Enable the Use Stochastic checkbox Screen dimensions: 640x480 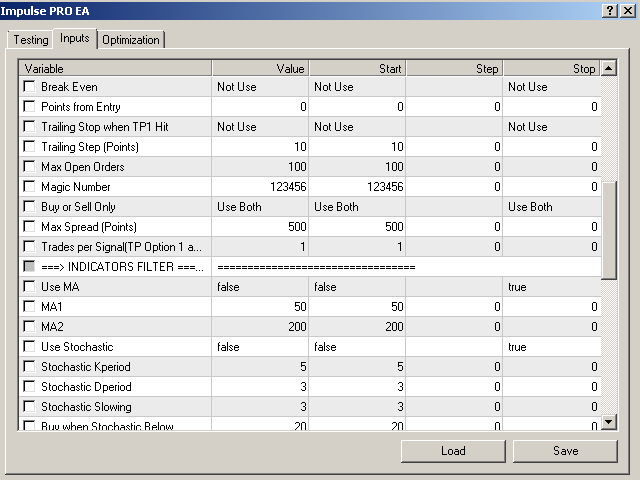(29, 347)
